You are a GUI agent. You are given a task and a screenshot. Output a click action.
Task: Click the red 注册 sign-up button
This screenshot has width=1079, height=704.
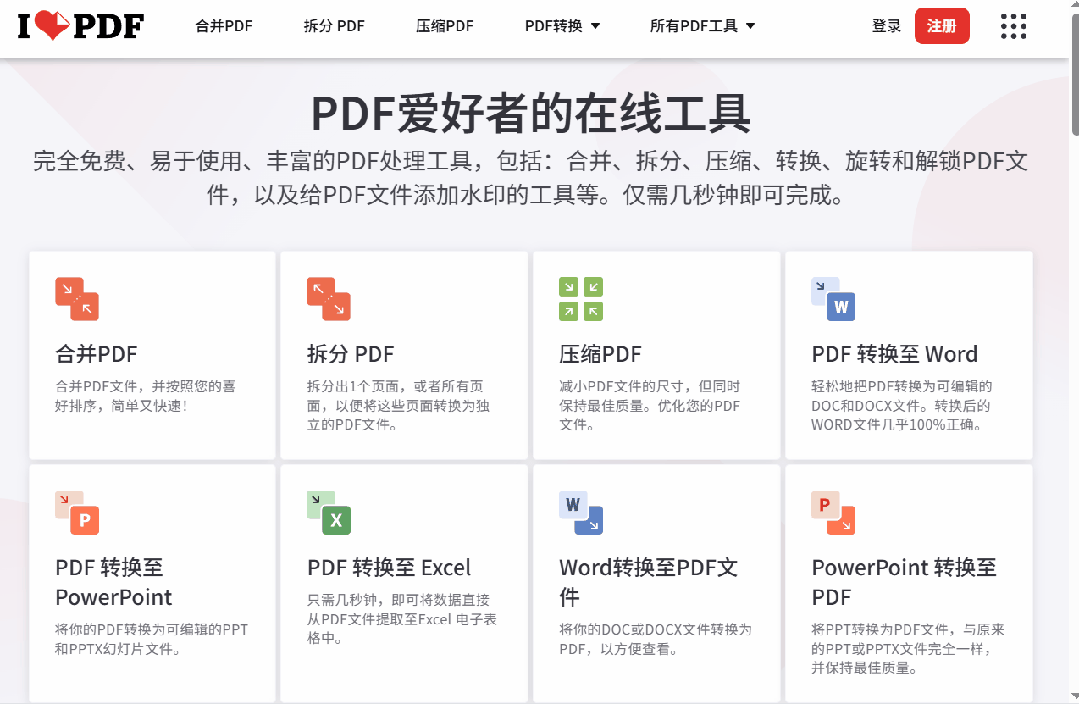942,26
